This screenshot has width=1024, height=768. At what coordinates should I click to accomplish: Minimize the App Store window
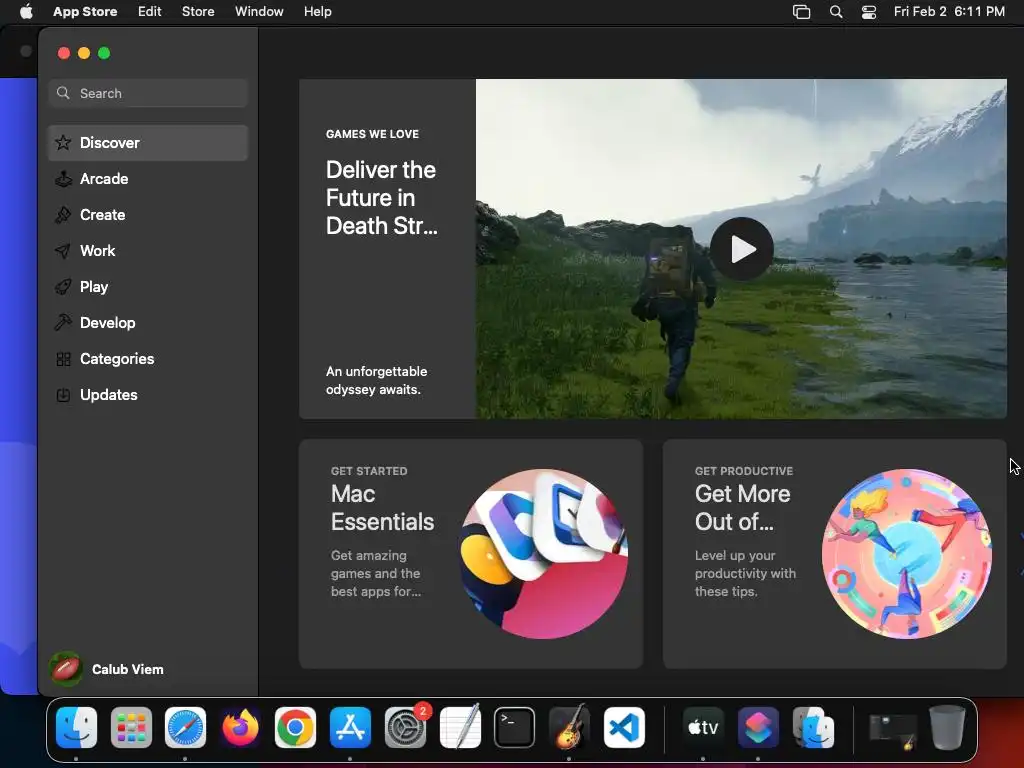(84, 53)
